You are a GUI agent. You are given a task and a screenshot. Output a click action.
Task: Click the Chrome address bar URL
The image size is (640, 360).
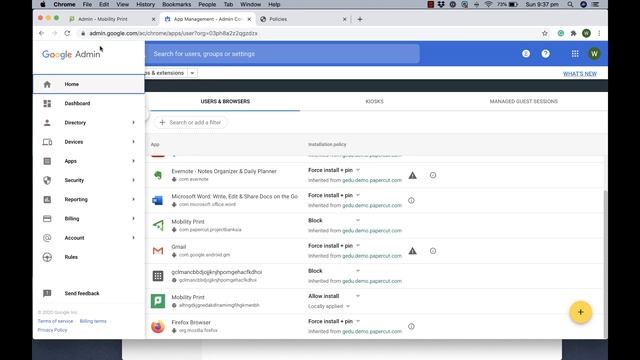point(173,33)
